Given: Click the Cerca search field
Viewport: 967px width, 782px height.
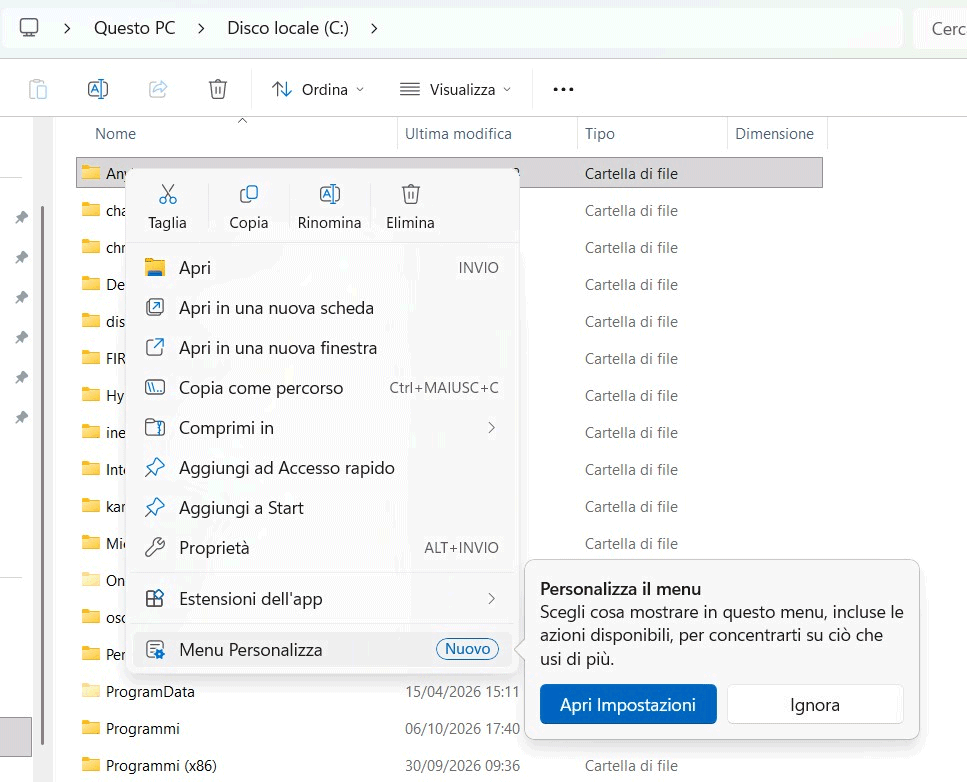Looking at the screenshot, I should tap(940, 28).
